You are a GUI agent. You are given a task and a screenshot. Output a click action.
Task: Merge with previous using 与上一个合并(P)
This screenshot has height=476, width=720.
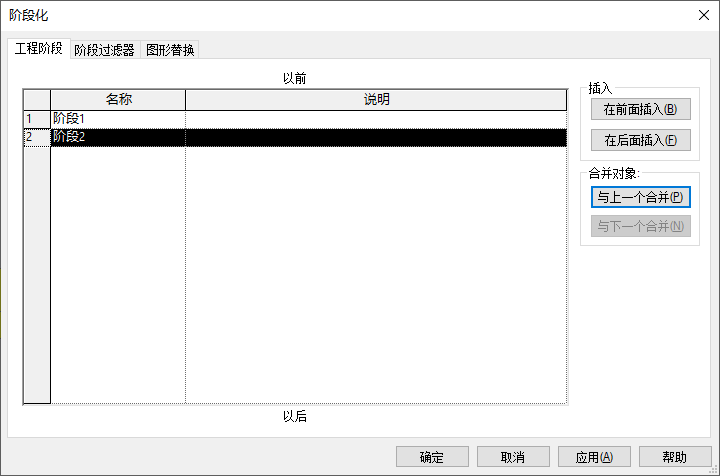pos(641,197)
